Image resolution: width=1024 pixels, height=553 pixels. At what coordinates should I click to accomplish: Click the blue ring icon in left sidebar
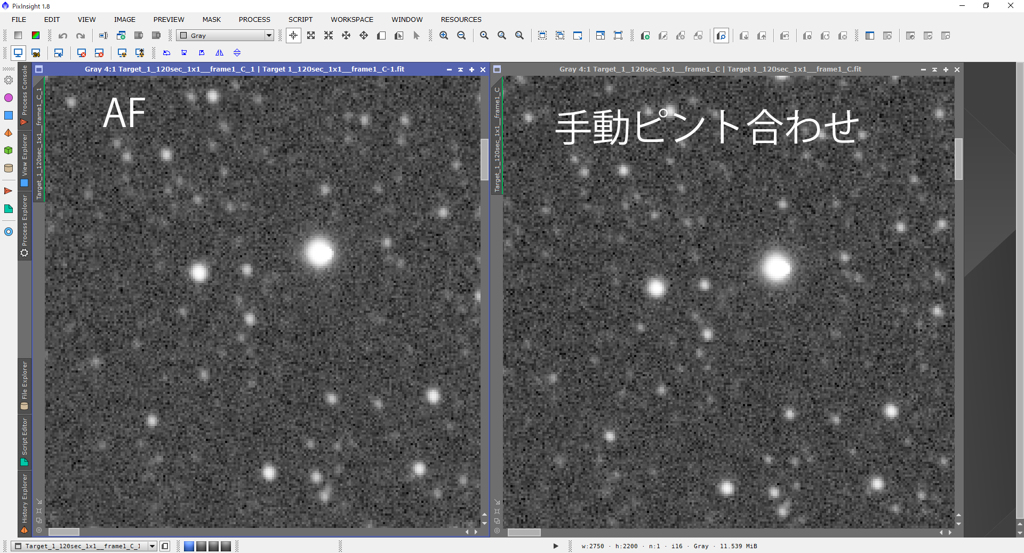pyautogui.click(x=8, y=232)
